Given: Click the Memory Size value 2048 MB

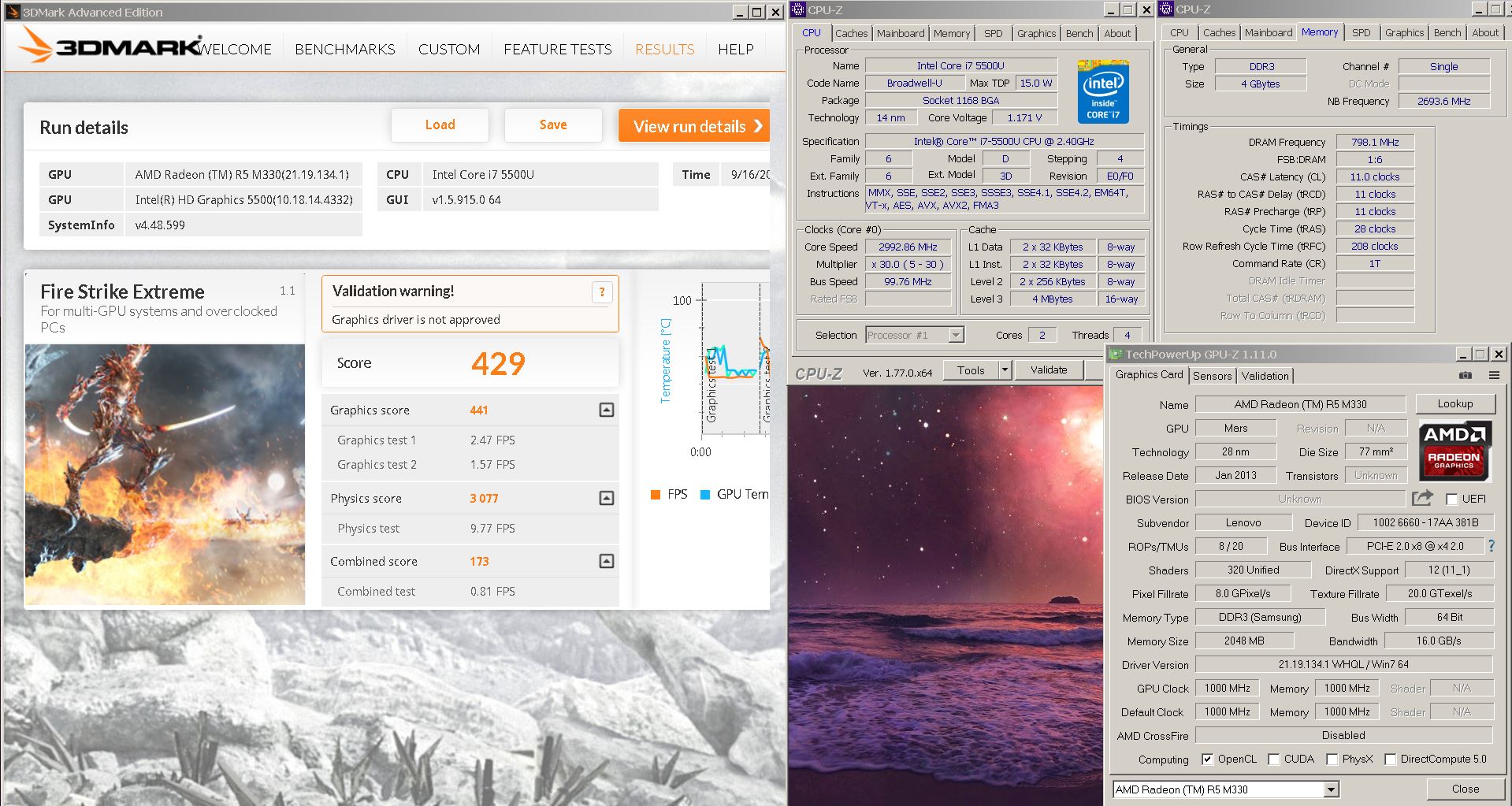Looking at the screenshot, I should [1244, 641].
